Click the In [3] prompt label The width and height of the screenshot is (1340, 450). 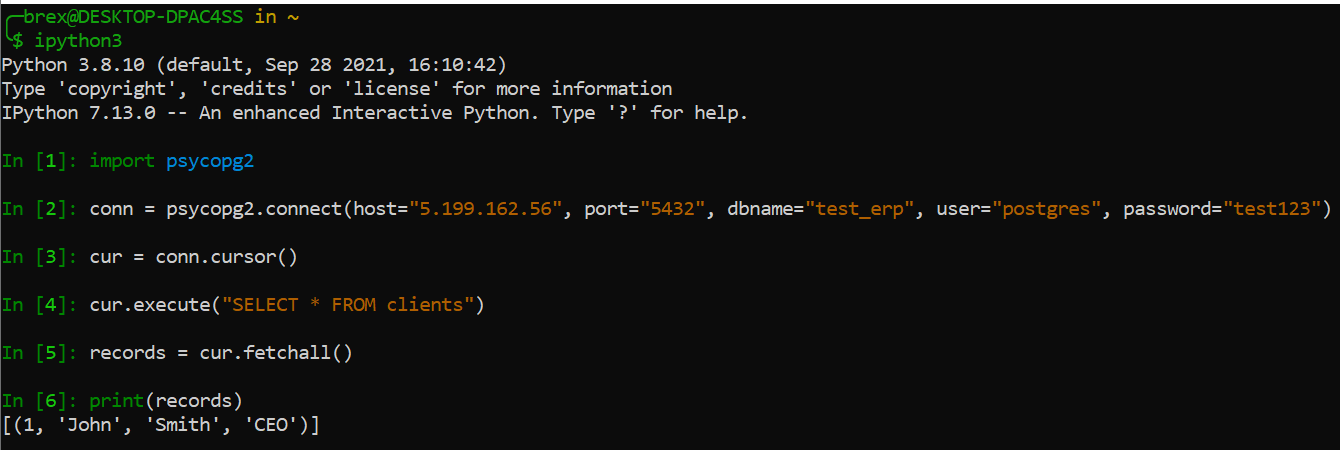click(x=40, y=257)
